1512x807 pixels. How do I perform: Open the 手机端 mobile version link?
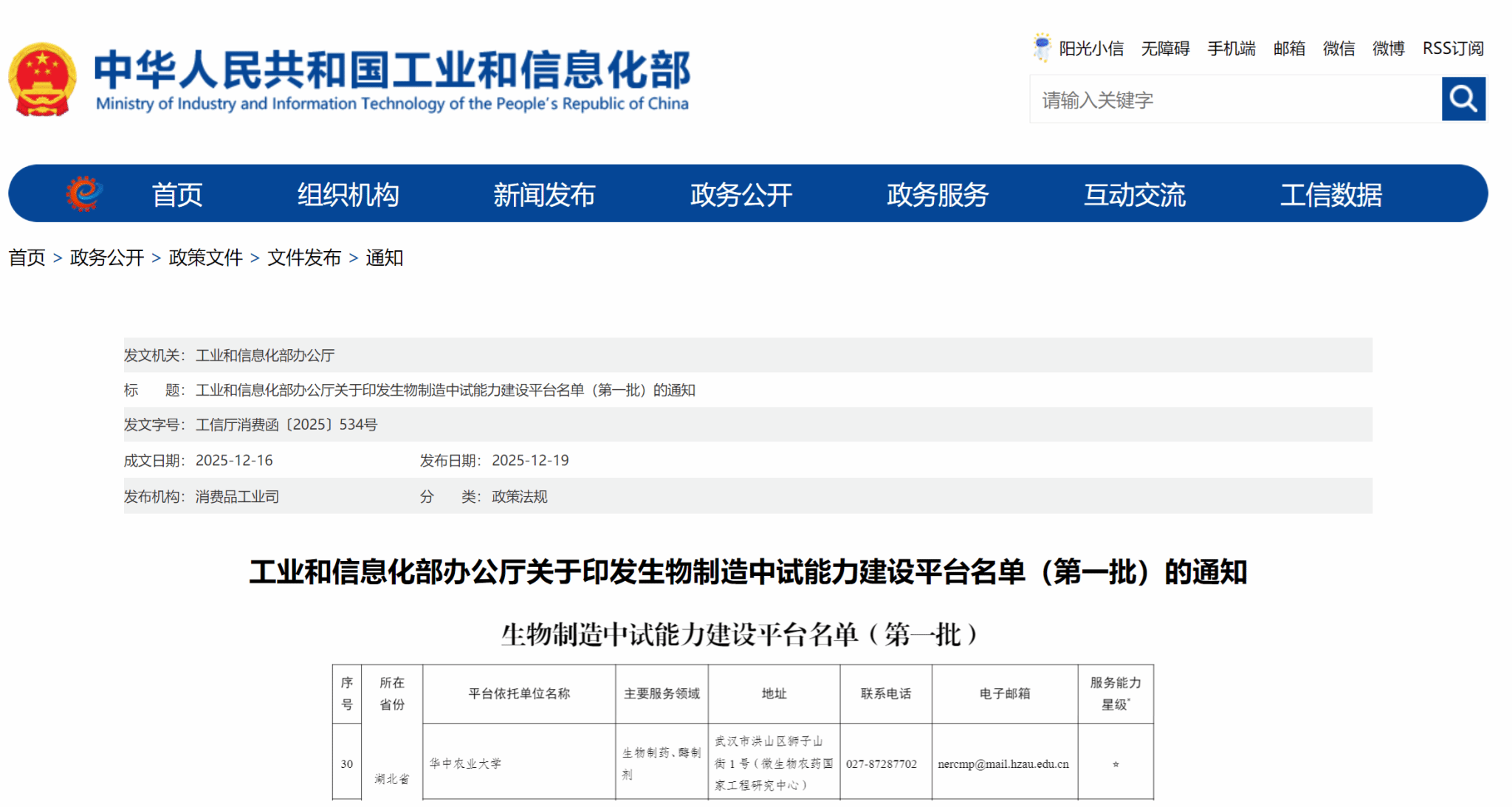point(1231,48)
